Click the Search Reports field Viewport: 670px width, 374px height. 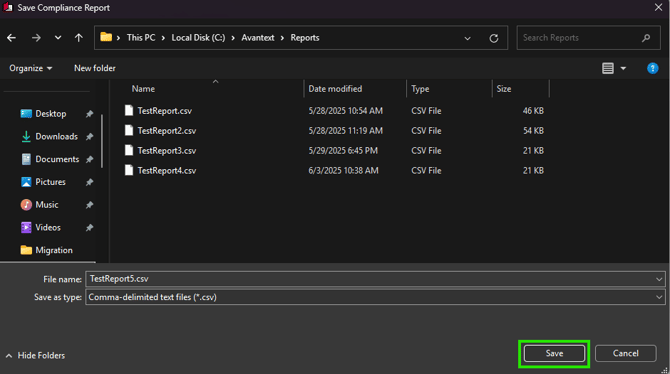(588, 38)
